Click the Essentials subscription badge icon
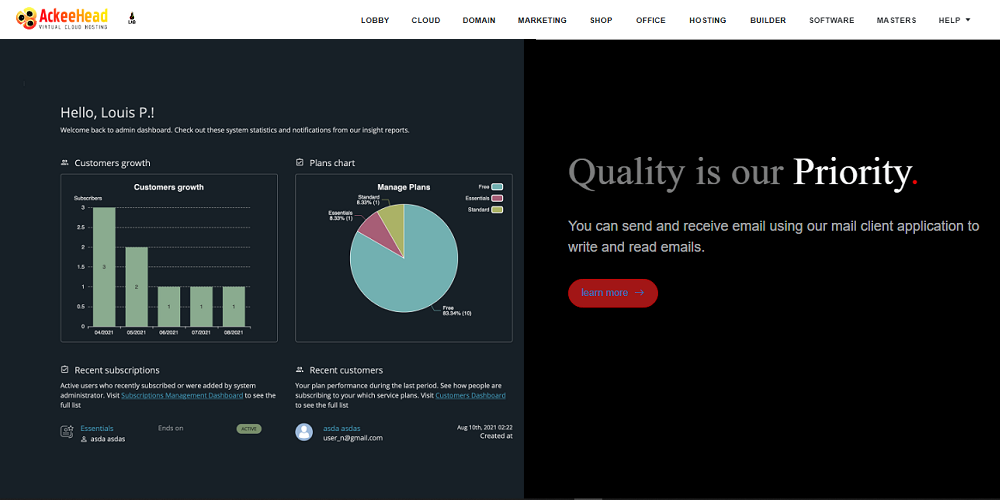Screen dimensions: 1000x500 pyautogui.click(x=67, y=432)
